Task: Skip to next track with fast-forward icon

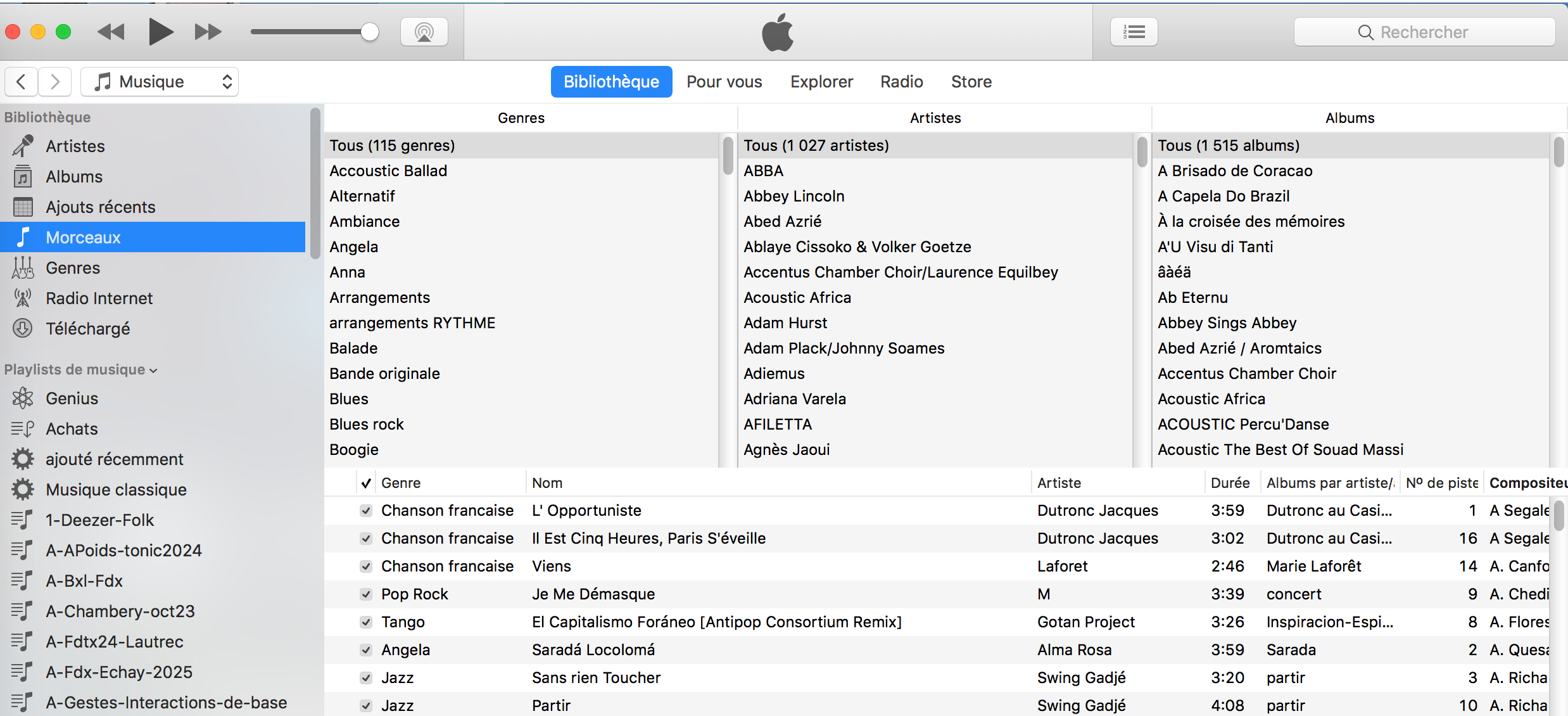Action: click(x=208, y=32)
